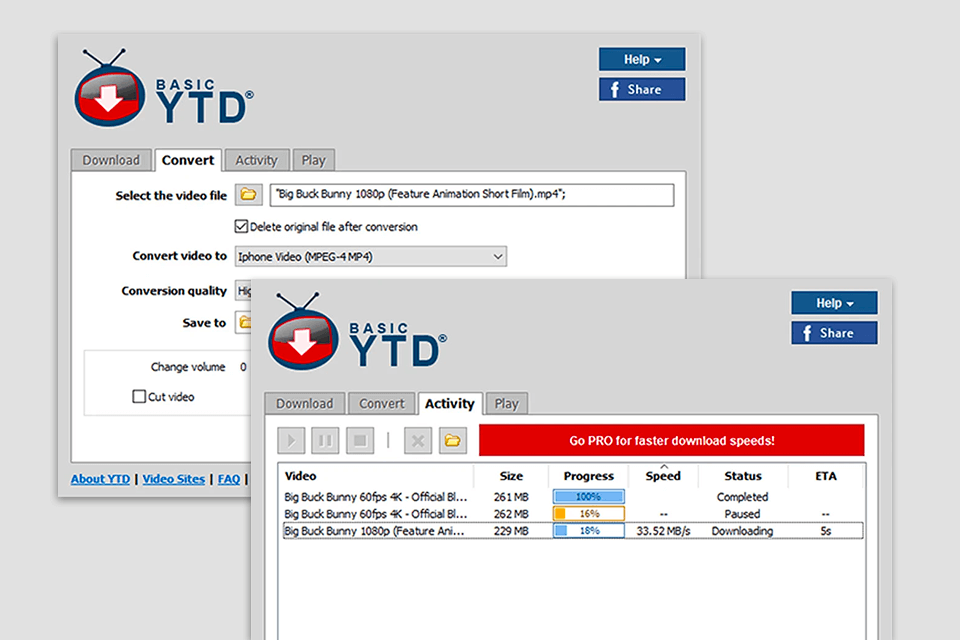960x640 pixels.
Task: Click the Change volume value 0
Action: point(243,367)
